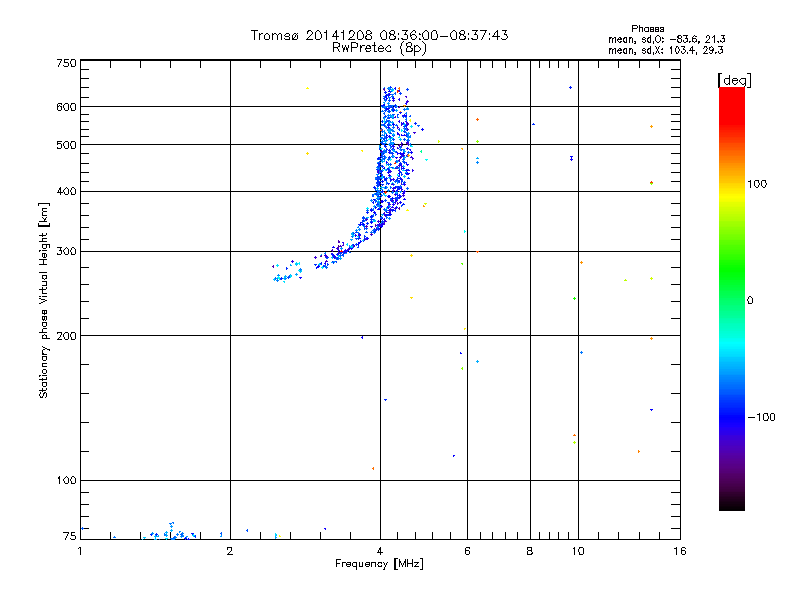Click the x-axis tick label '6'
Viewport: 800px width, 600px height.
(467, 551)
